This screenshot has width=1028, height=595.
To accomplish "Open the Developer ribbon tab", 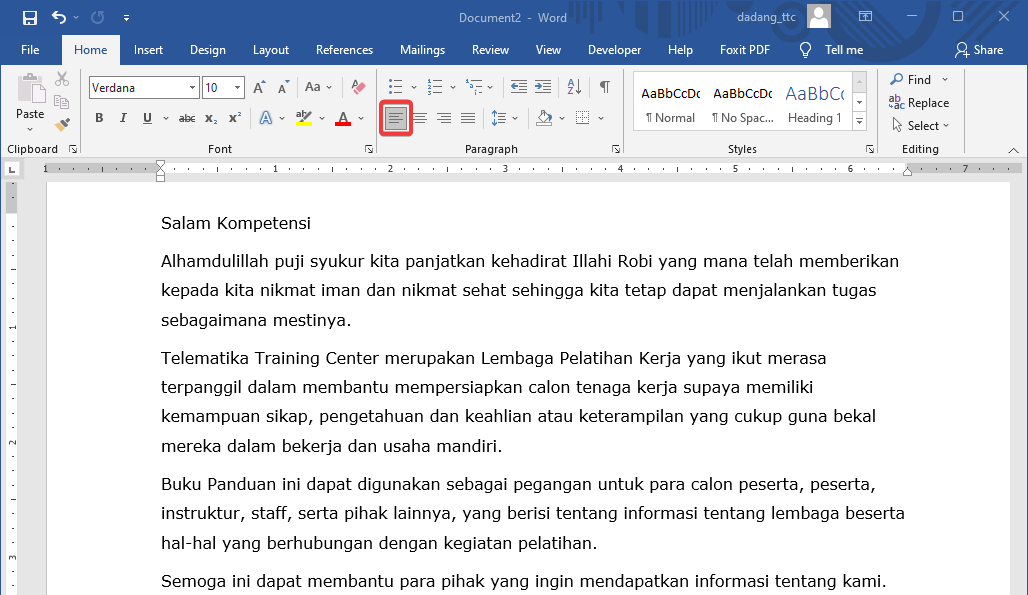I will [x=614, y=49].
